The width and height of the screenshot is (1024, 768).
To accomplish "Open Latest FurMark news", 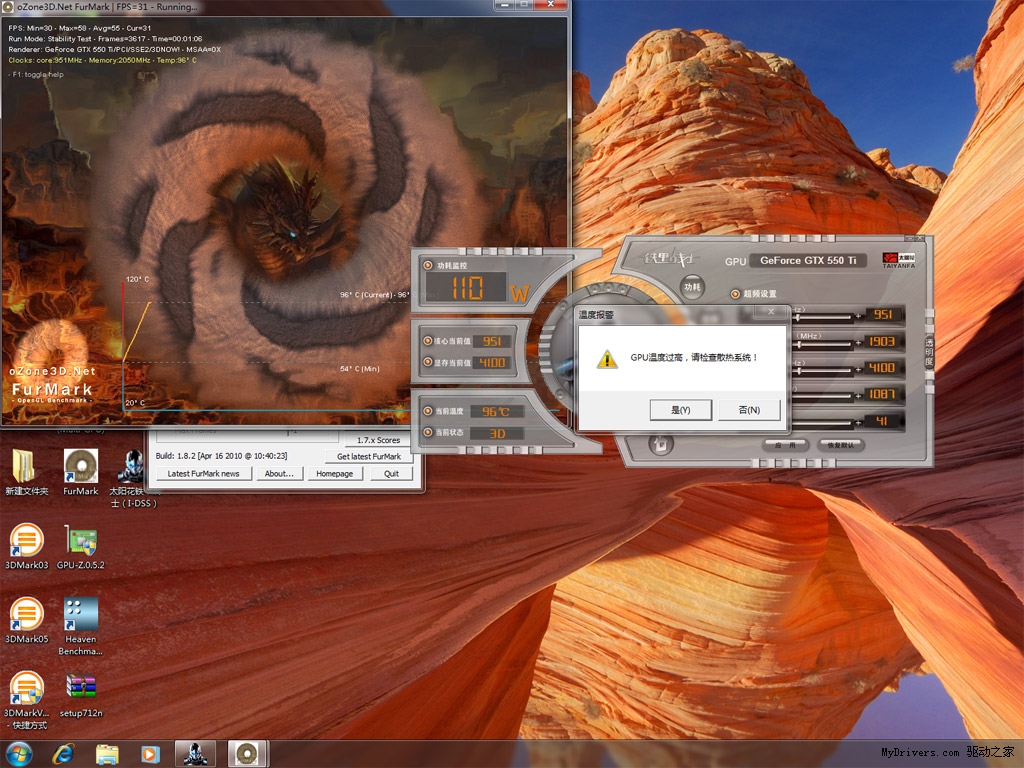I will [203, 473].
